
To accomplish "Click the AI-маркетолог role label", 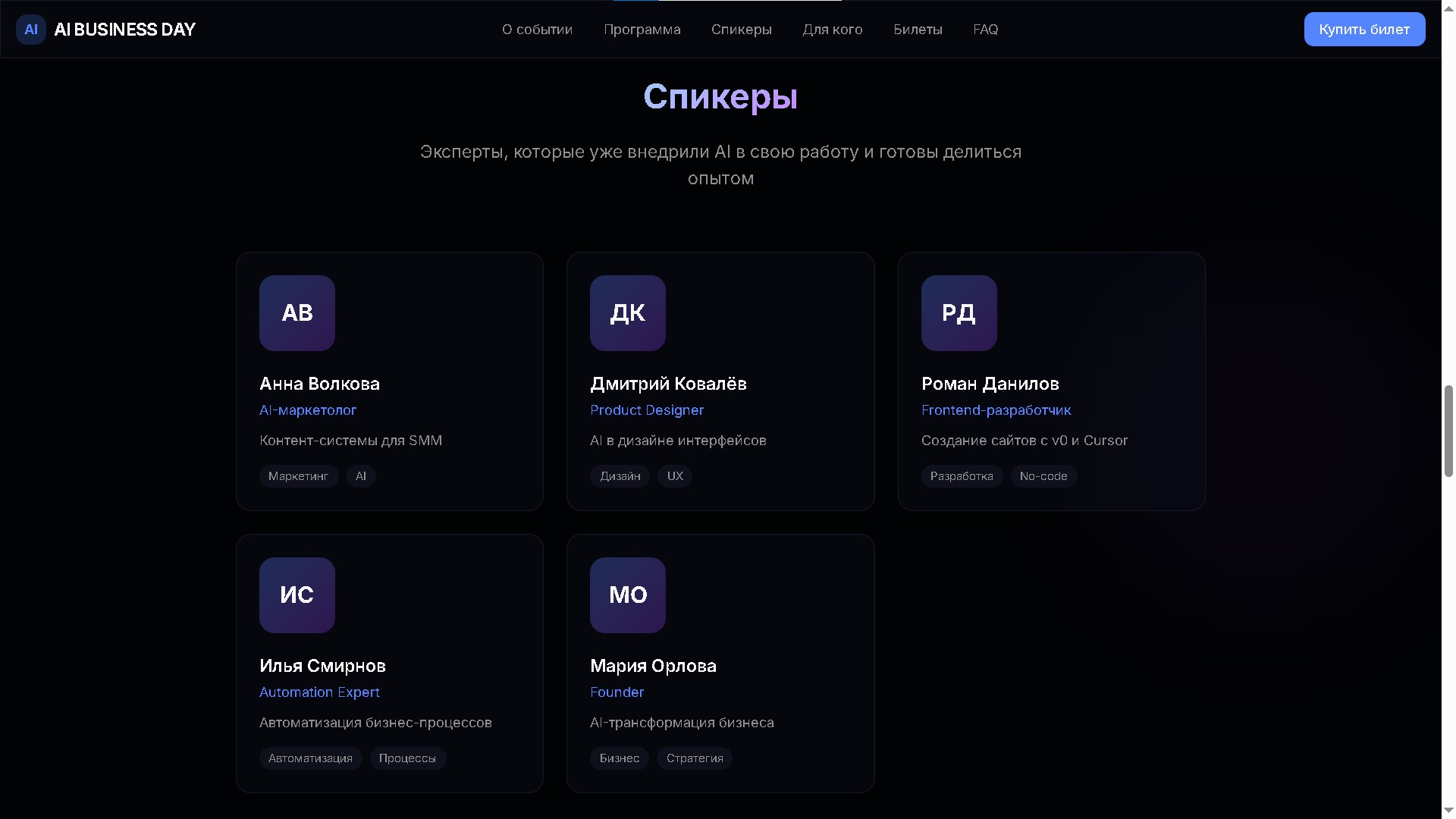I will [x=308, y=410].
